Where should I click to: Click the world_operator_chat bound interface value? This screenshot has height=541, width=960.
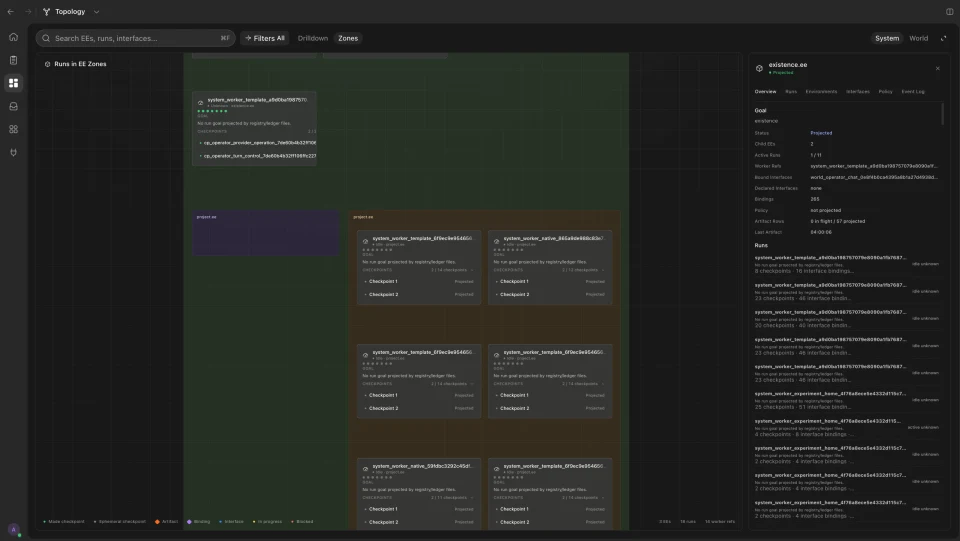coord(874,177)
